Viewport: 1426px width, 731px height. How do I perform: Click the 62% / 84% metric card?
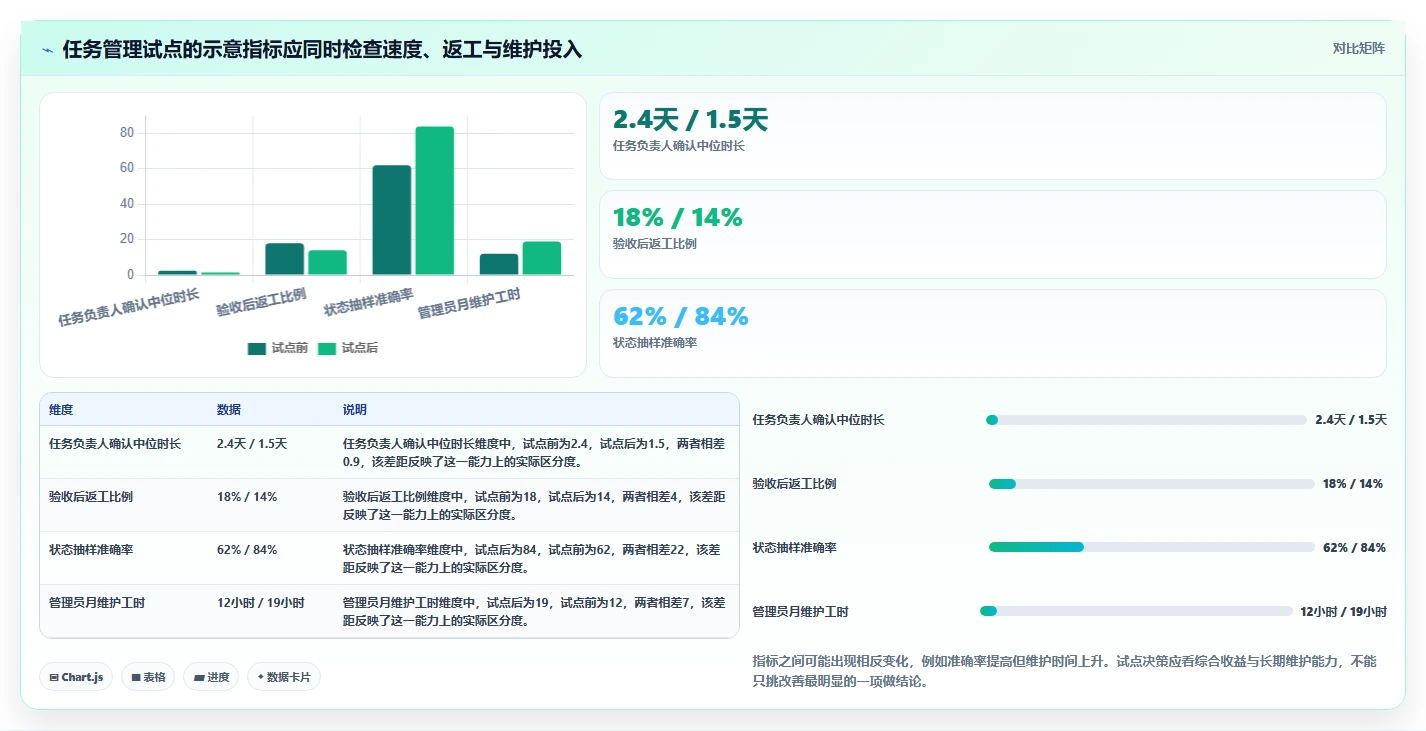[992, 333]
